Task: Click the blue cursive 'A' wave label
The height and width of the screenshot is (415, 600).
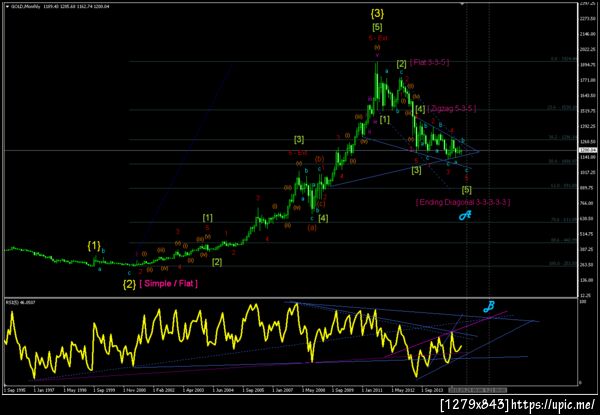Action: coord(465,216)
